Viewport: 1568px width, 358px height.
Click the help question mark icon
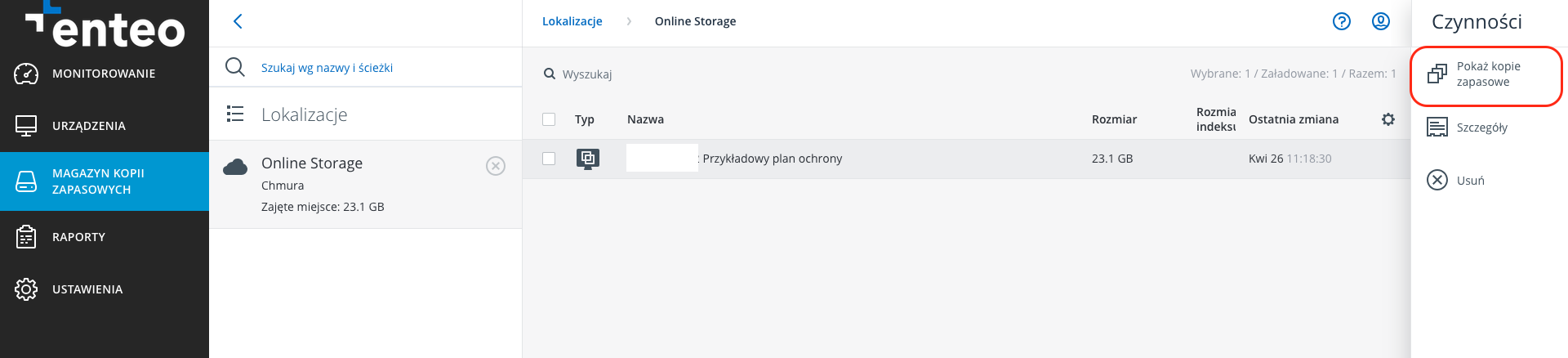[x=1342, y=21]
